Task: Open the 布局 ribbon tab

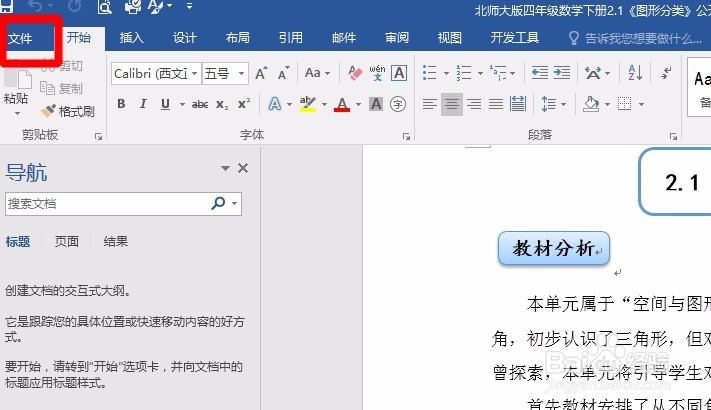Action: coord(238,38)
